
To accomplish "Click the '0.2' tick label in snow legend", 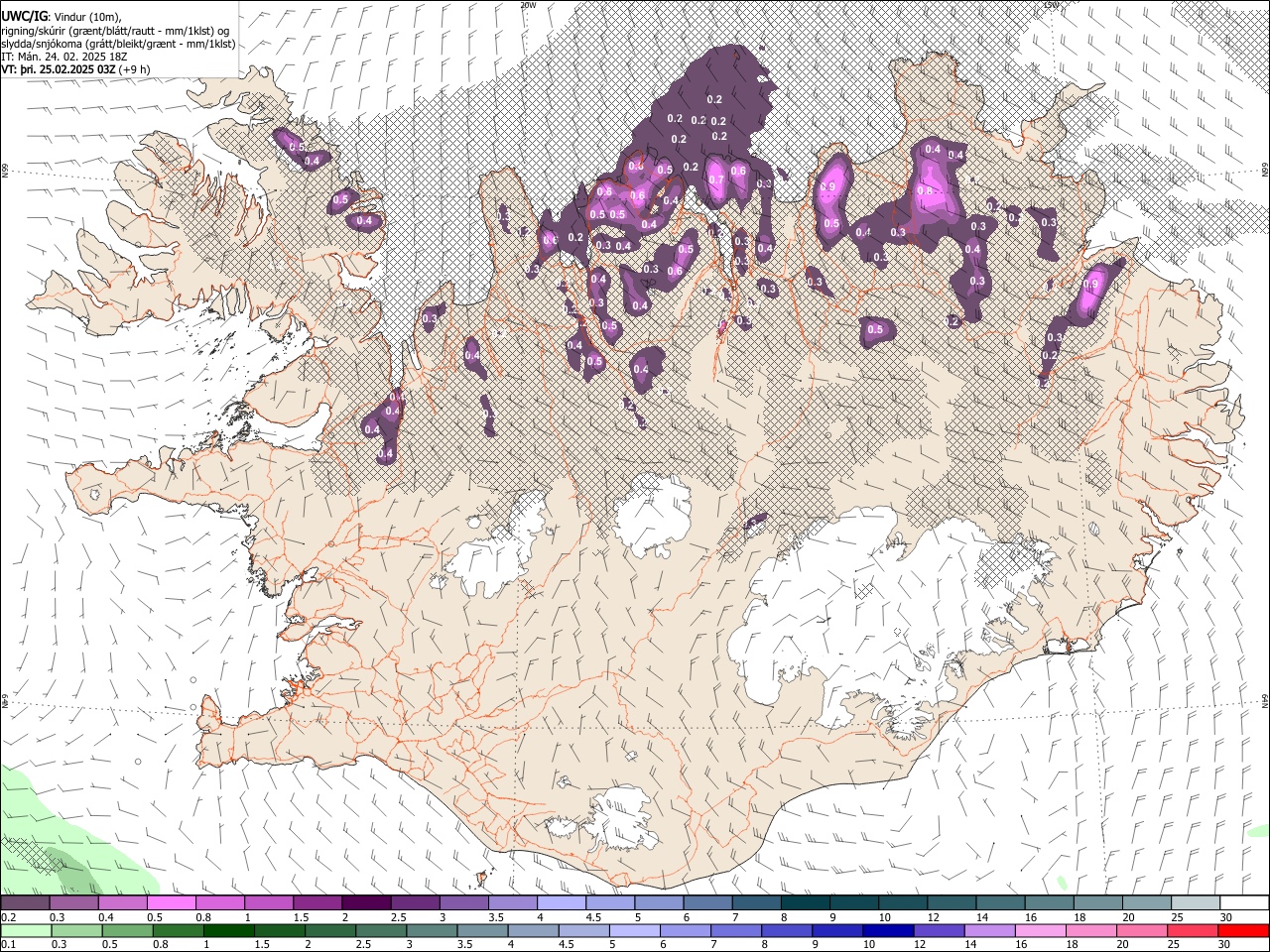I will click(x=7, y=917).
